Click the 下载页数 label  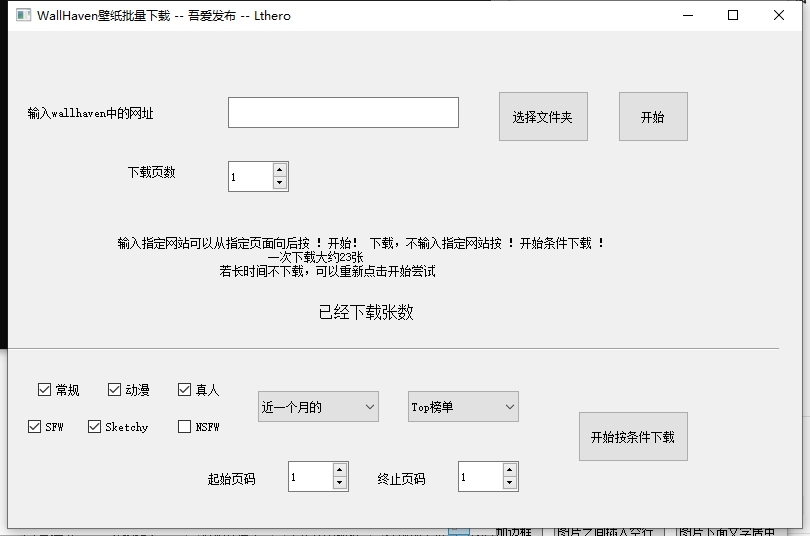pos(151,172)
